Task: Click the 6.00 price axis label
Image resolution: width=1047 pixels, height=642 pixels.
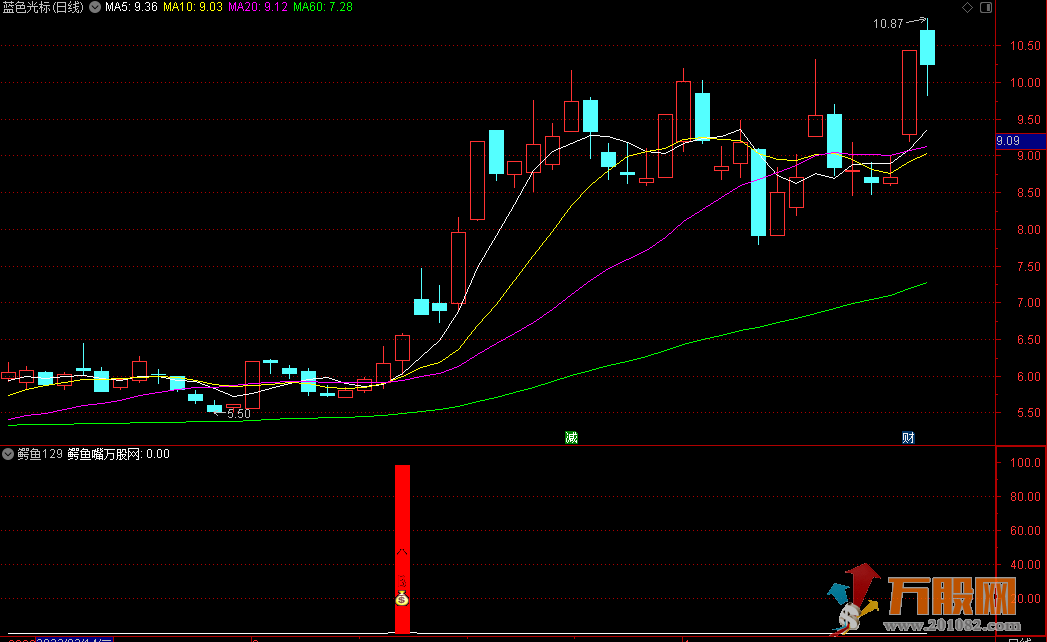Action: coord(1028,377)
